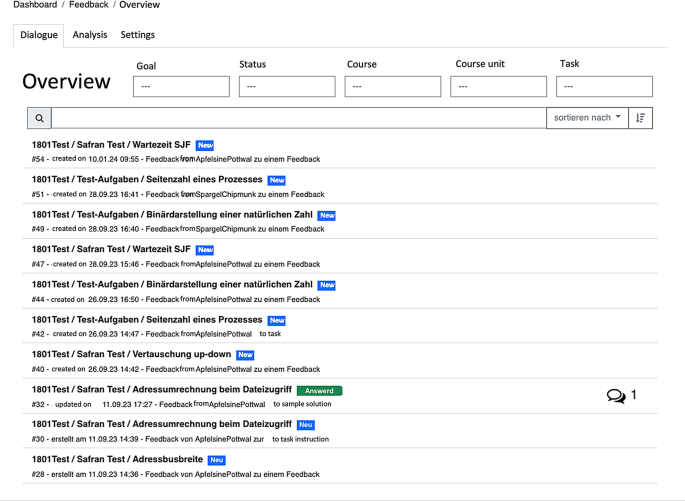
Task: Click into the search text field
Action: (x=298, y=118)
